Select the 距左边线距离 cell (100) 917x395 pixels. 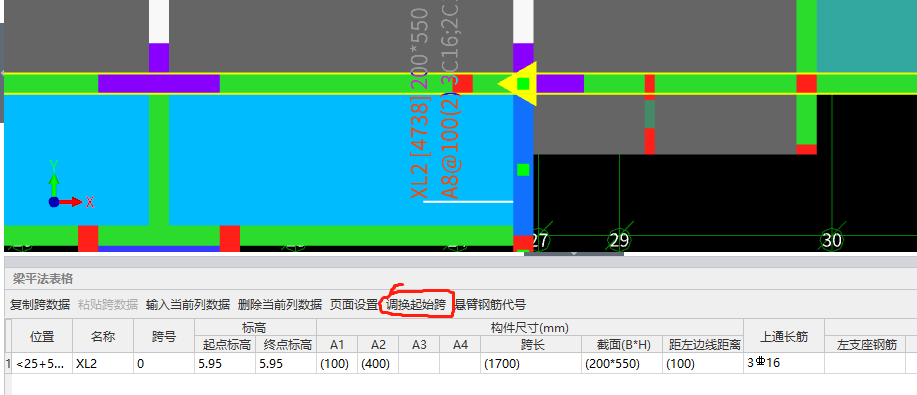point(704,363)
